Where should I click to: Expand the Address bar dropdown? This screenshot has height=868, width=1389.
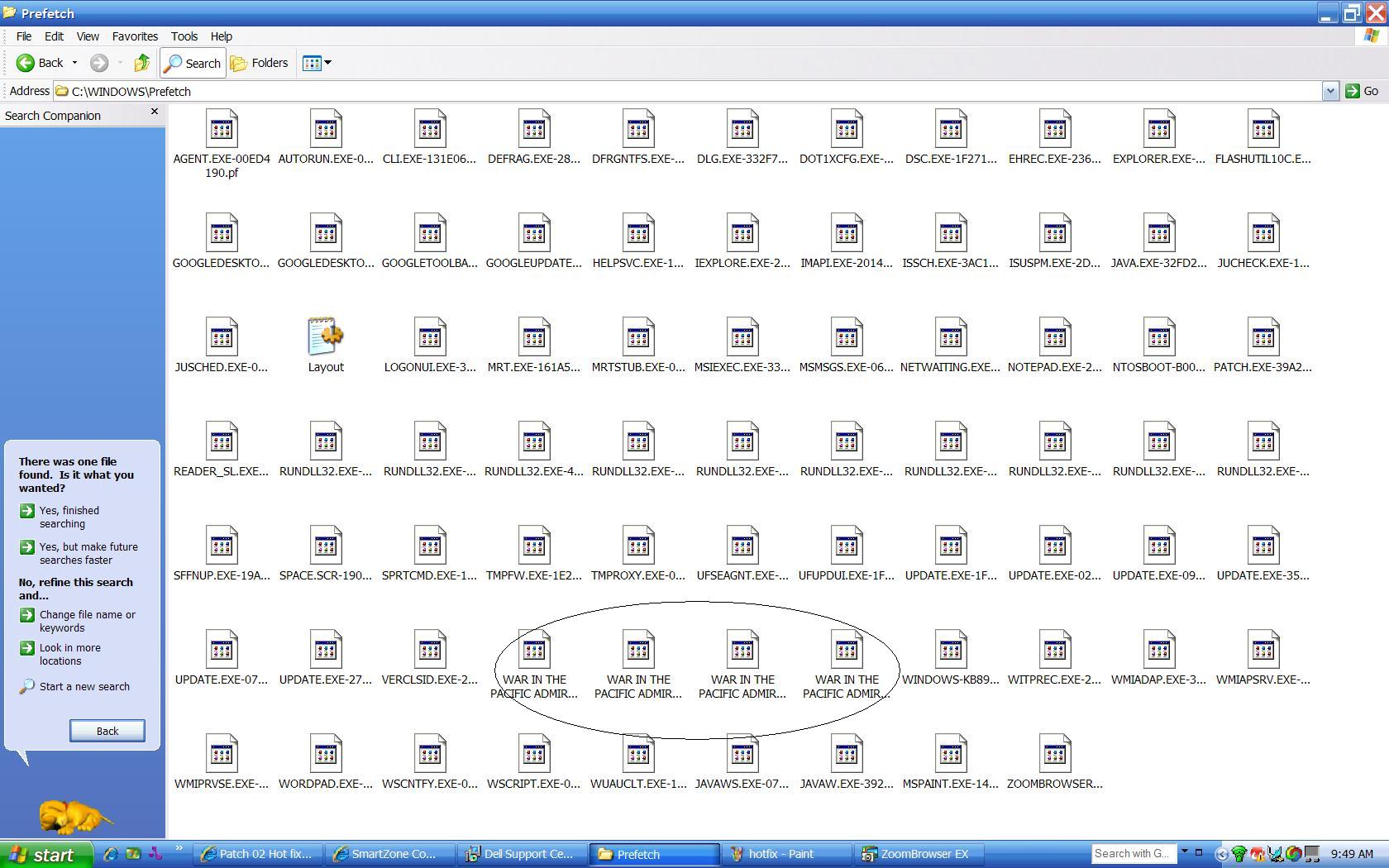tap(1329, 91)
